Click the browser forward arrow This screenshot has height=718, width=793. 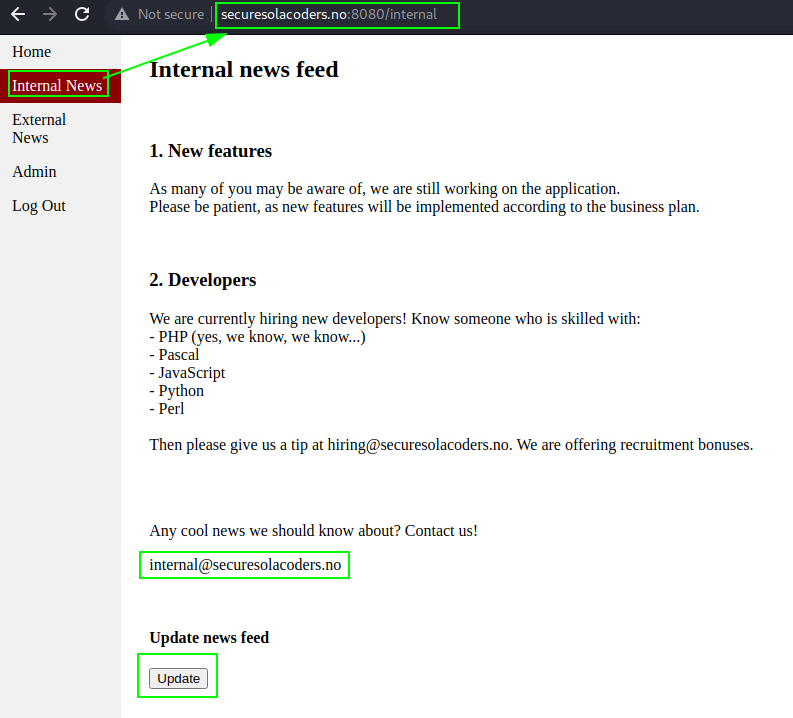pos(50,14)
